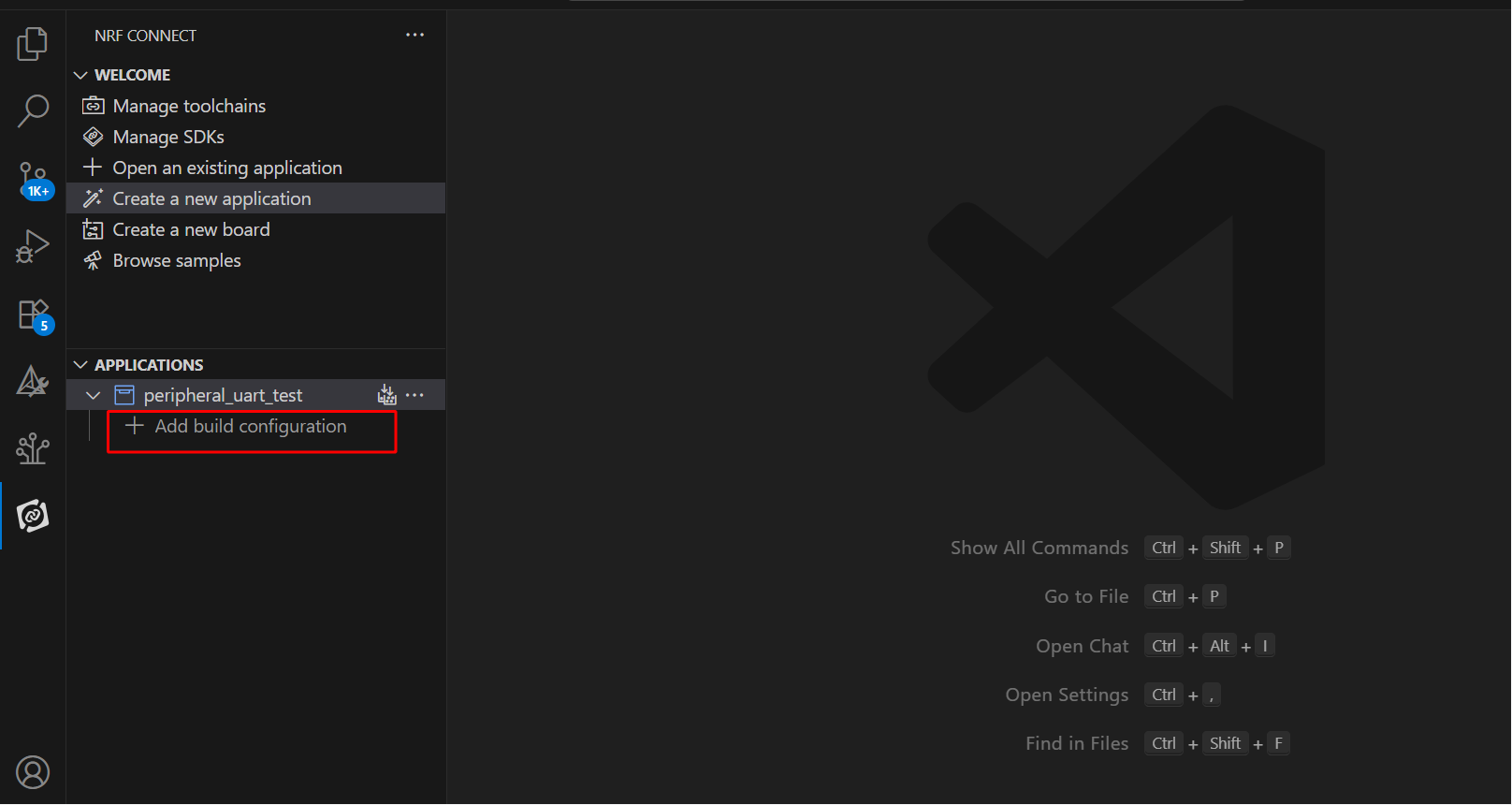The width and height of the screenshot is (1512, 805).
Task: Click the board icon beside Create a new board
Action: (x=93, y=229)
